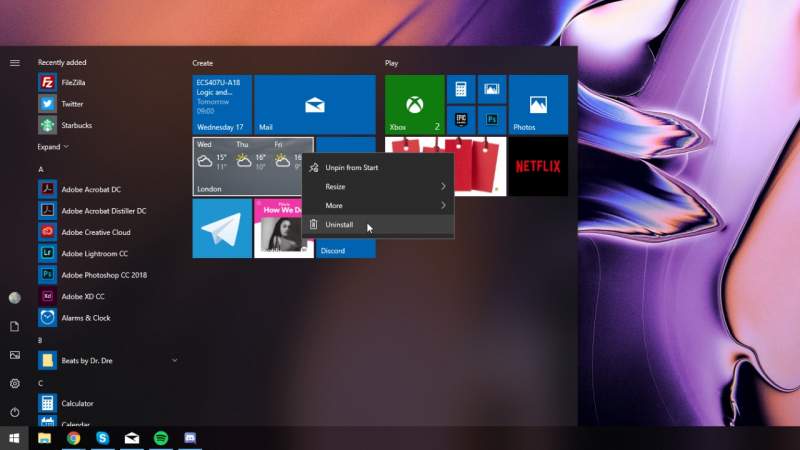Click the hamburger menu icon
This screenshot has width=800, height=450.
15,63
